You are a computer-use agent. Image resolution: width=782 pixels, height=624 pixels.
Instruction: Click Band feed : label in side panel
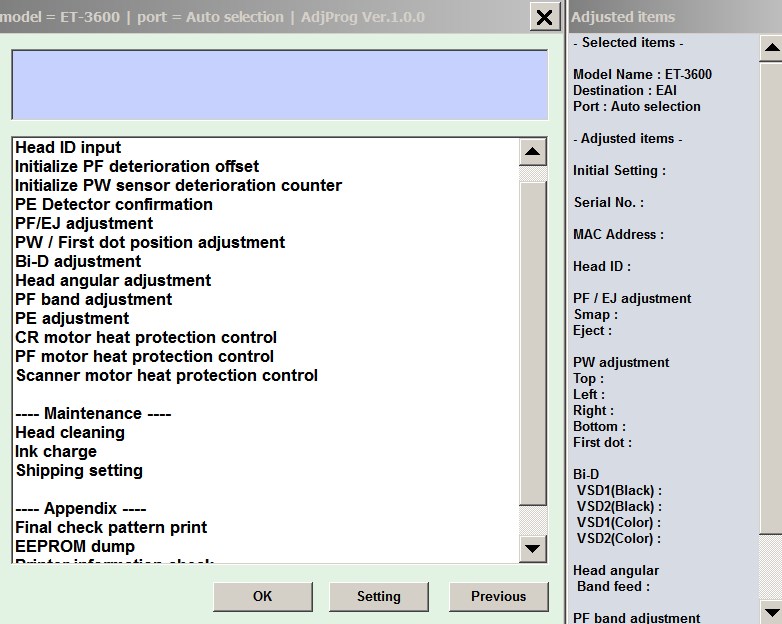point(613,586)
